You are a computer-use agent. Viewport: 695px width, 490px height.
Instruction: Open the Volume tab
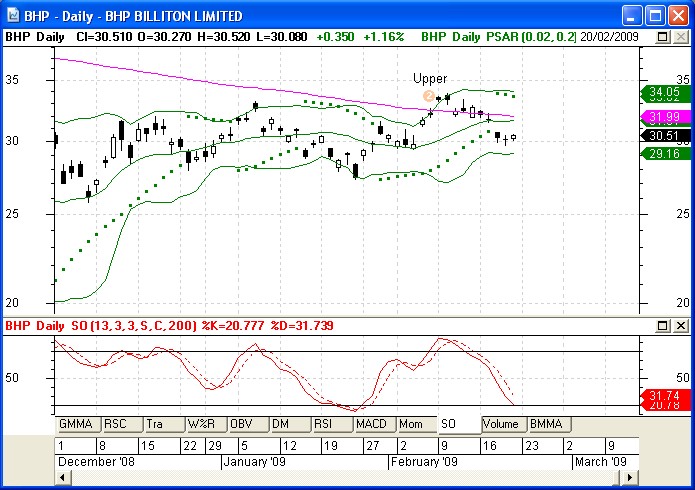click(504, 424)
